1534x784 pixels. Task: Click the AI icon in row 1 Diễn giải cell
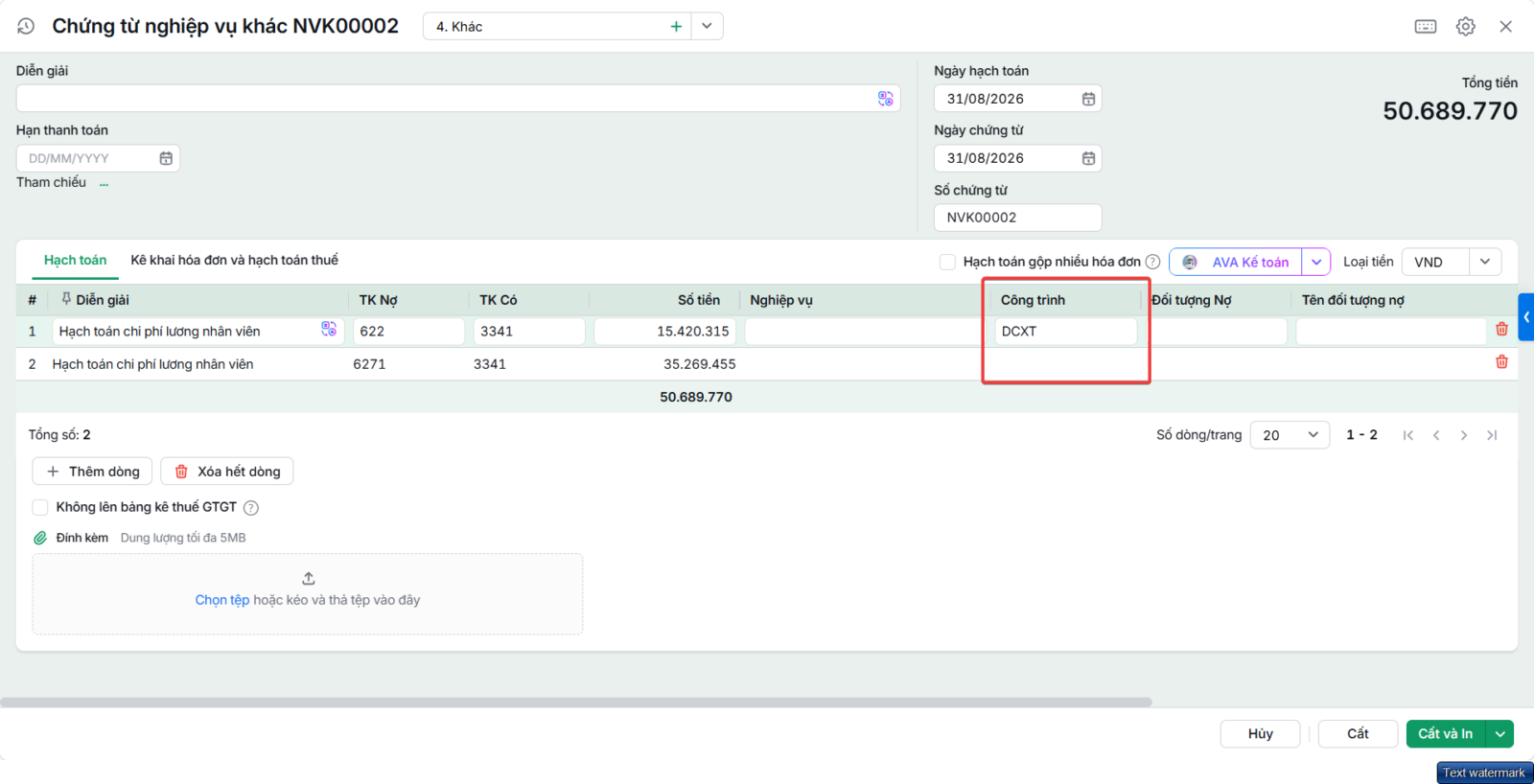click(x=329, y=330)
